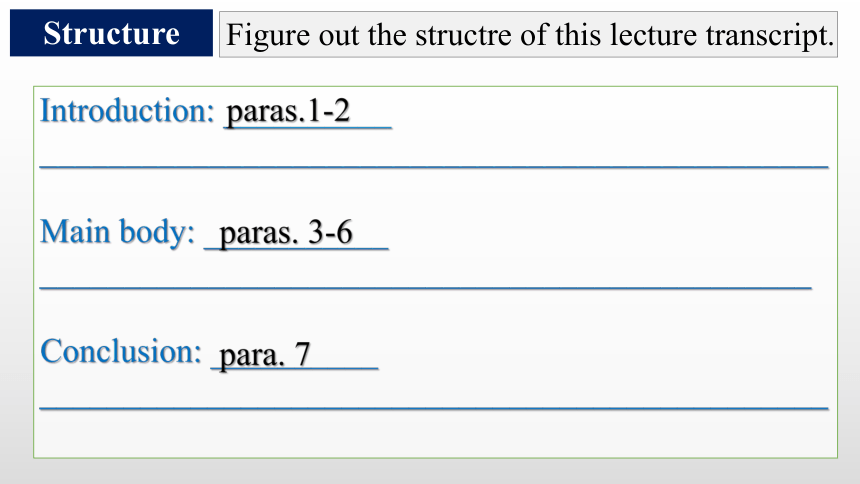860x484 pixels.
Task: Select the blue "Introduction:" label
Action: 127,111
